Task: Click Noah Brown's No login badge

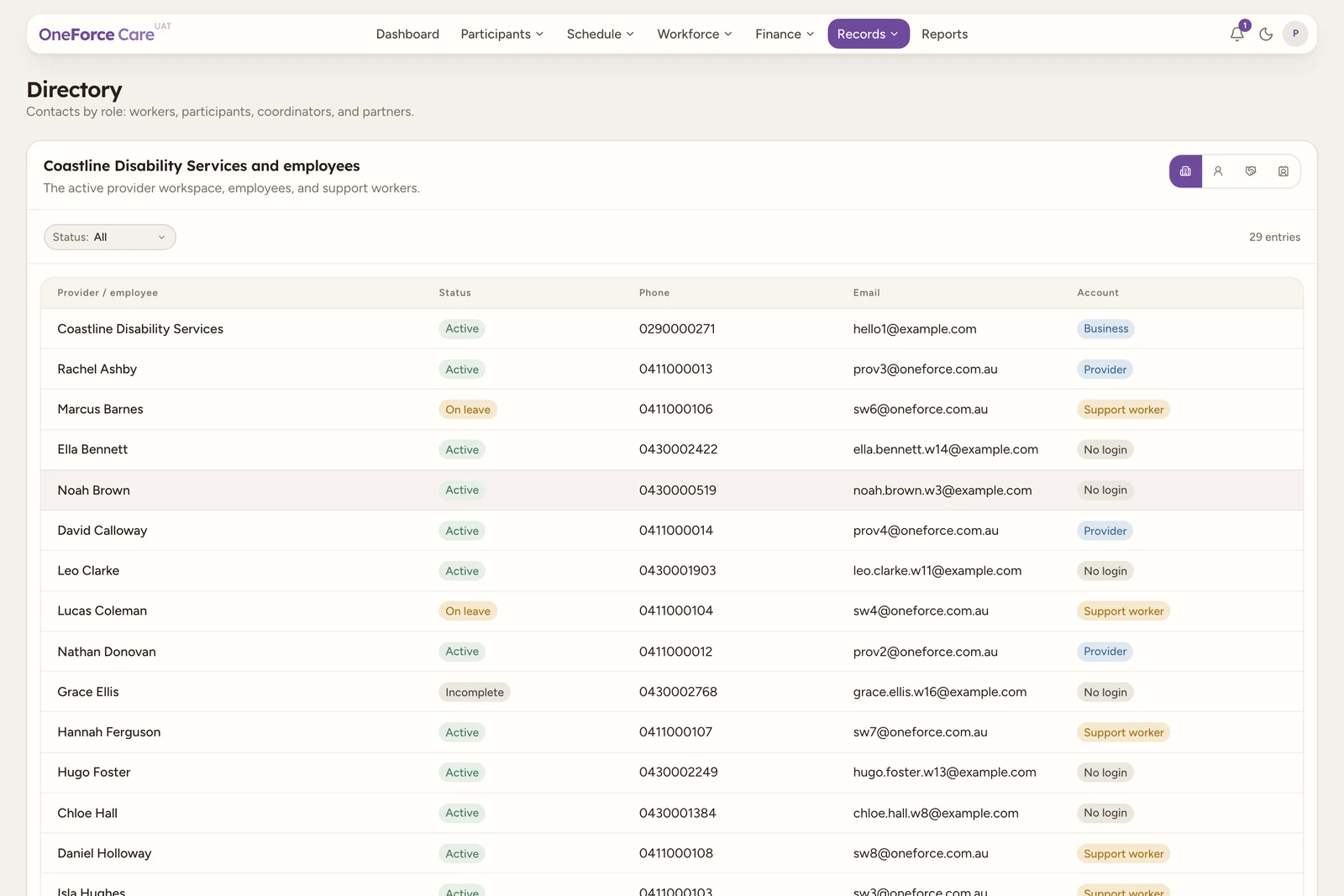Action: click(1105, 490)
